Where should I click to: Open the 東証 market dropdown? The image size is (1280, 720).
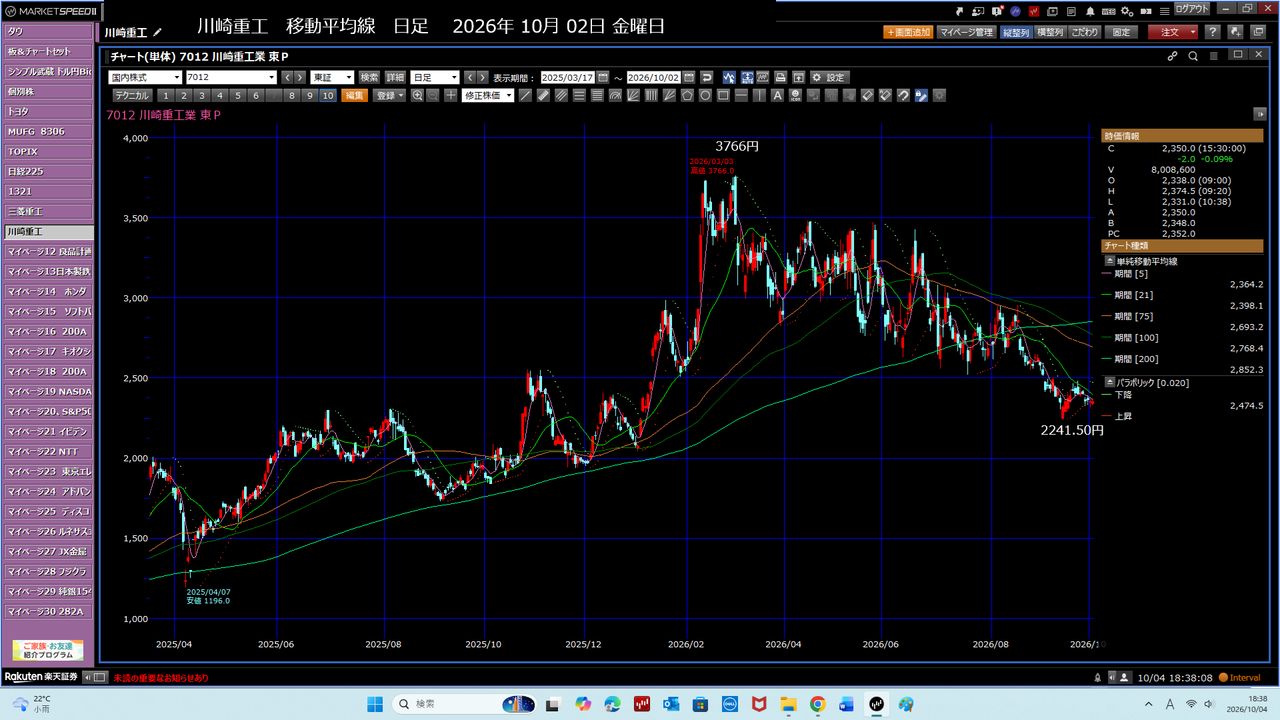(x=332, y=77)
